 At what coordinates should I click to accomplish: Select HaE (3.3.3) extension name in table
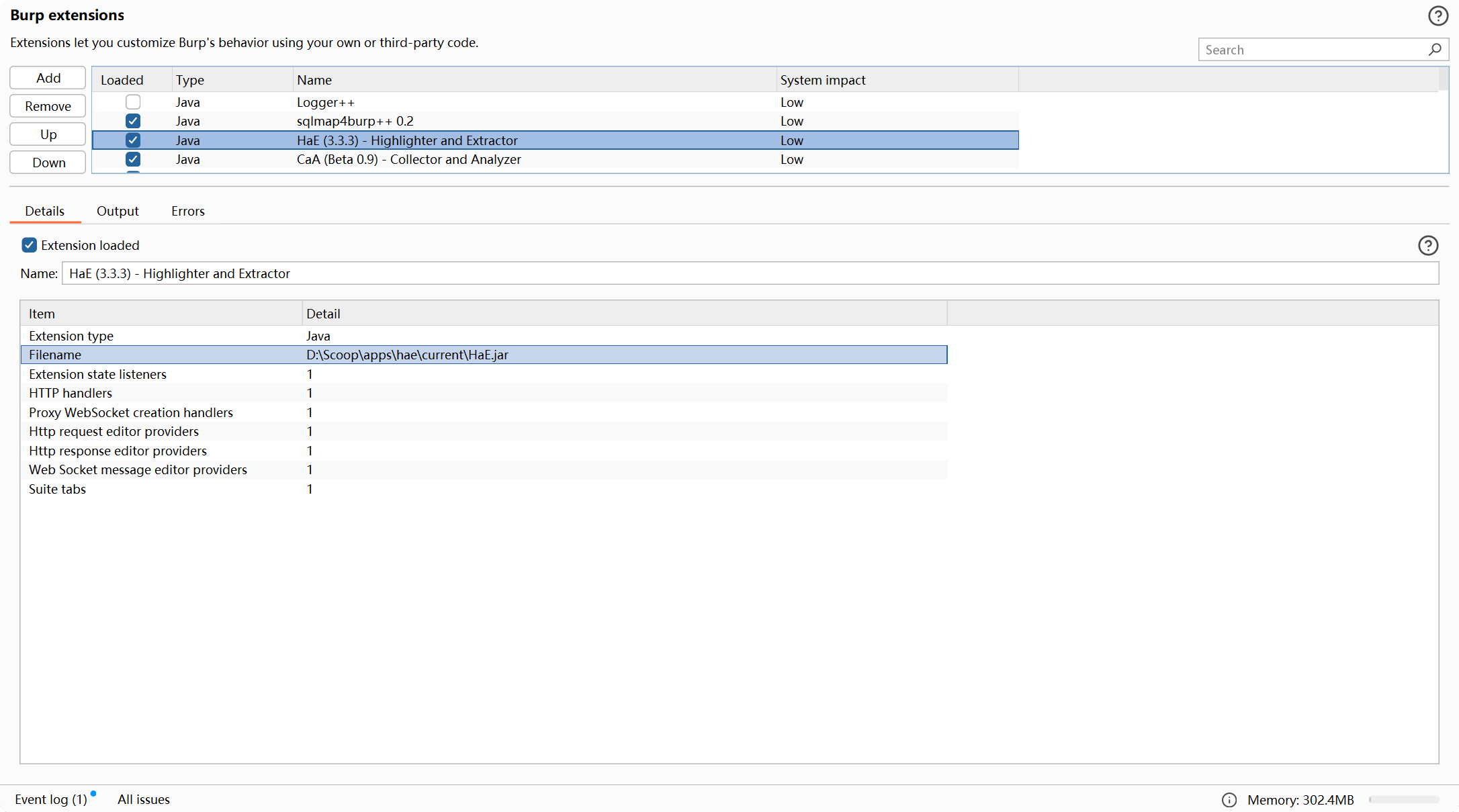[x=407, y=140]
